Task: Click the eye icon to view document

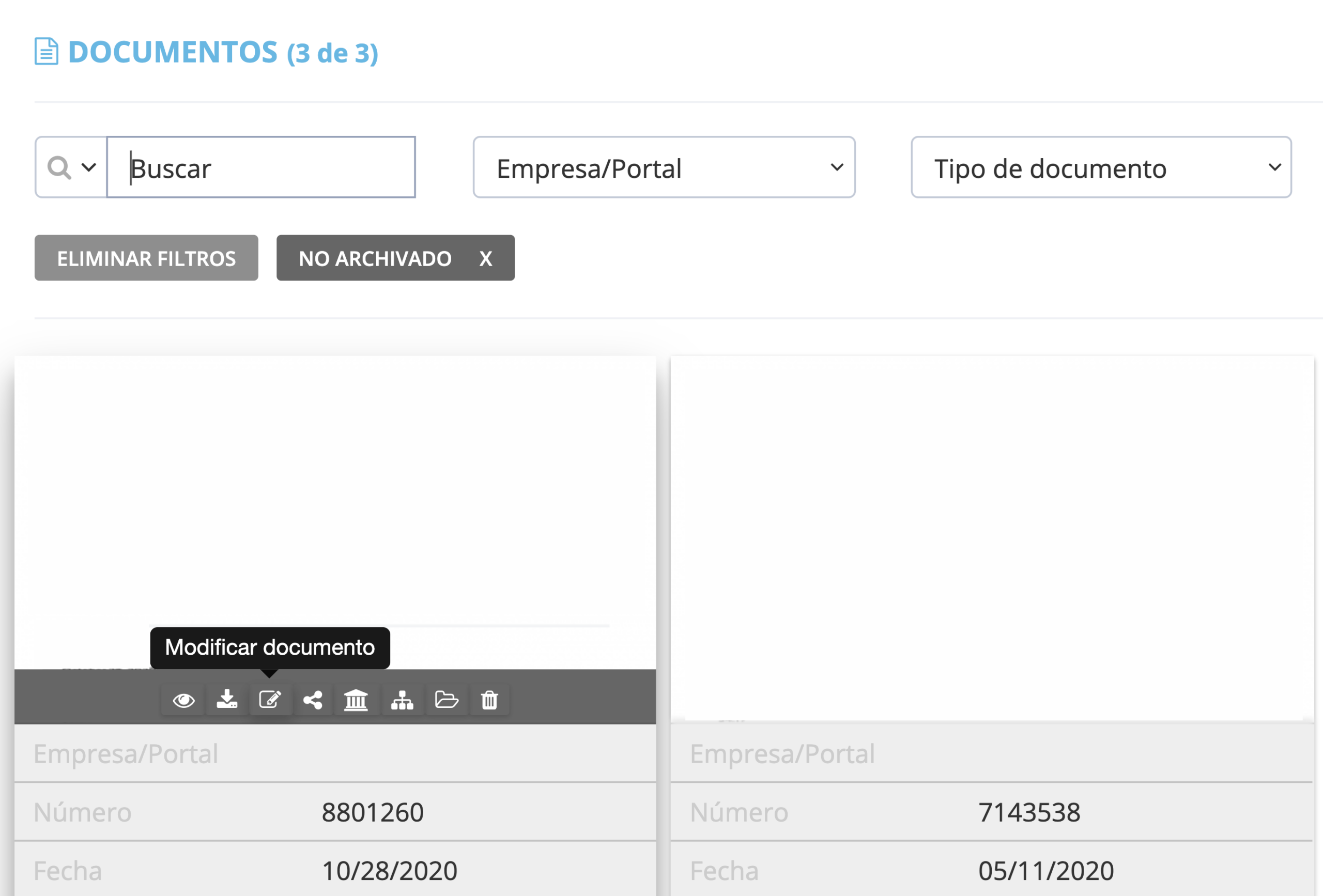Action: 183,700
